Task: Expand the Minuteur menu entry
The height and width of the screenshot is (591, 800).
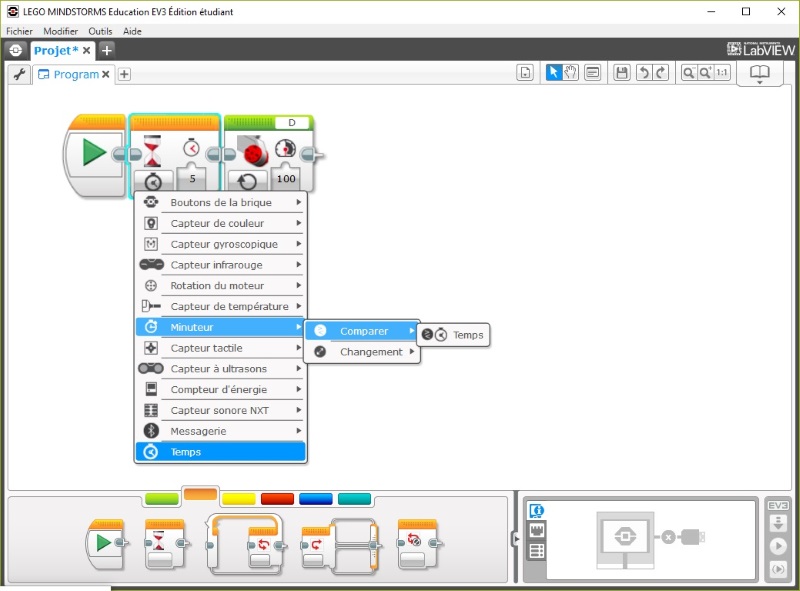Action: point(220,327)
